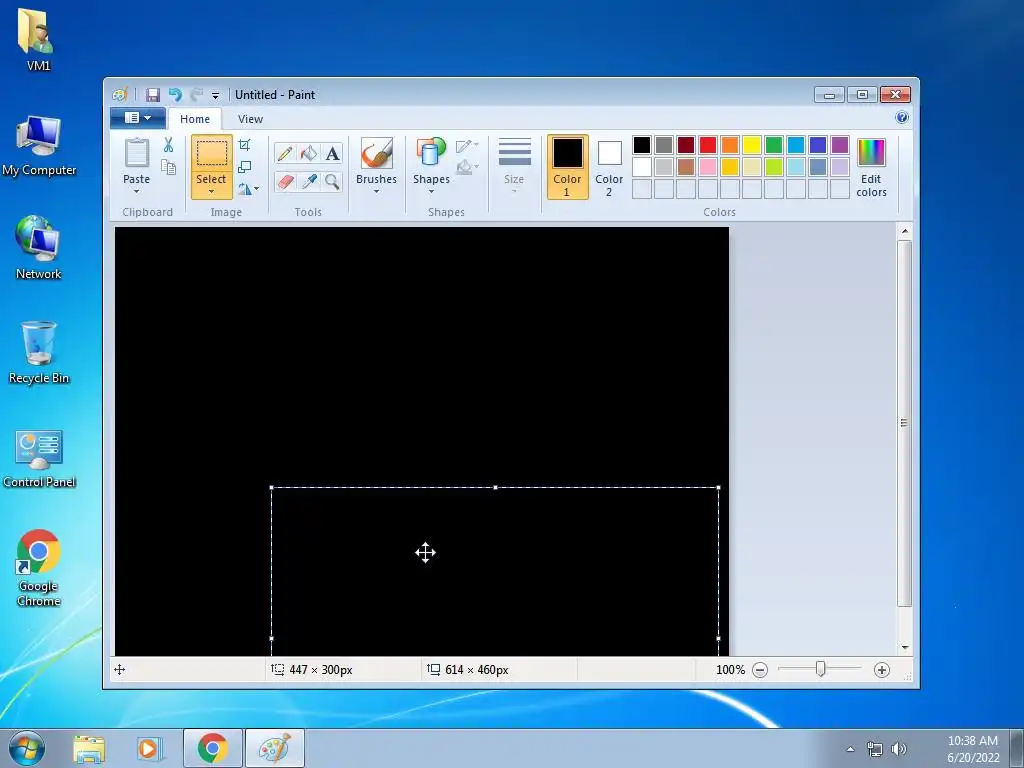Screen dimensions: 1024x768
Task: Activate the Color 1 foreground button
Action: click(567, 167)
